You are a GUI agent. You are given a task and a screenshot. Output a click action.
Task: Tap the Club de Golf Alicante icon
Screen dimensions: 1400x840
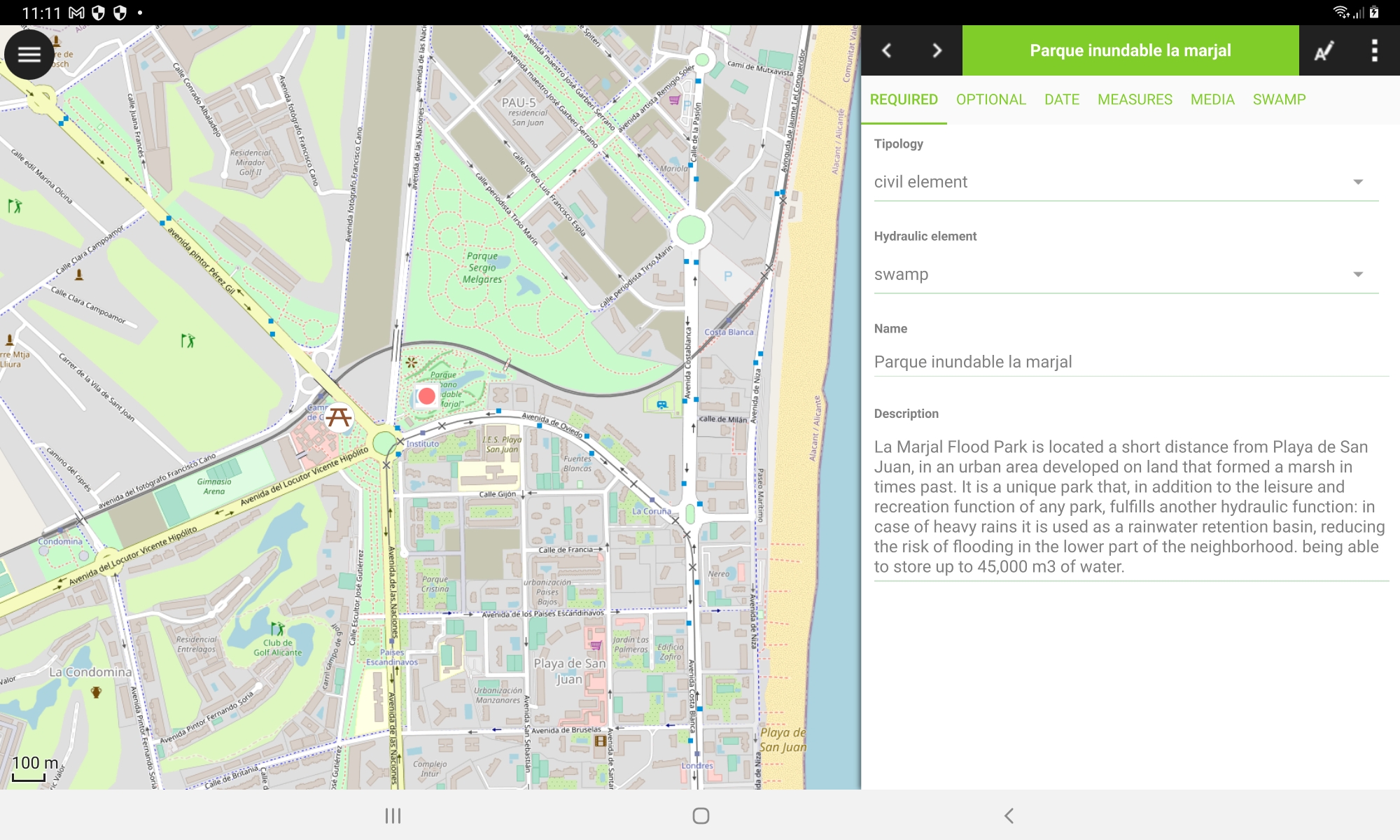[x=278, y=629]
